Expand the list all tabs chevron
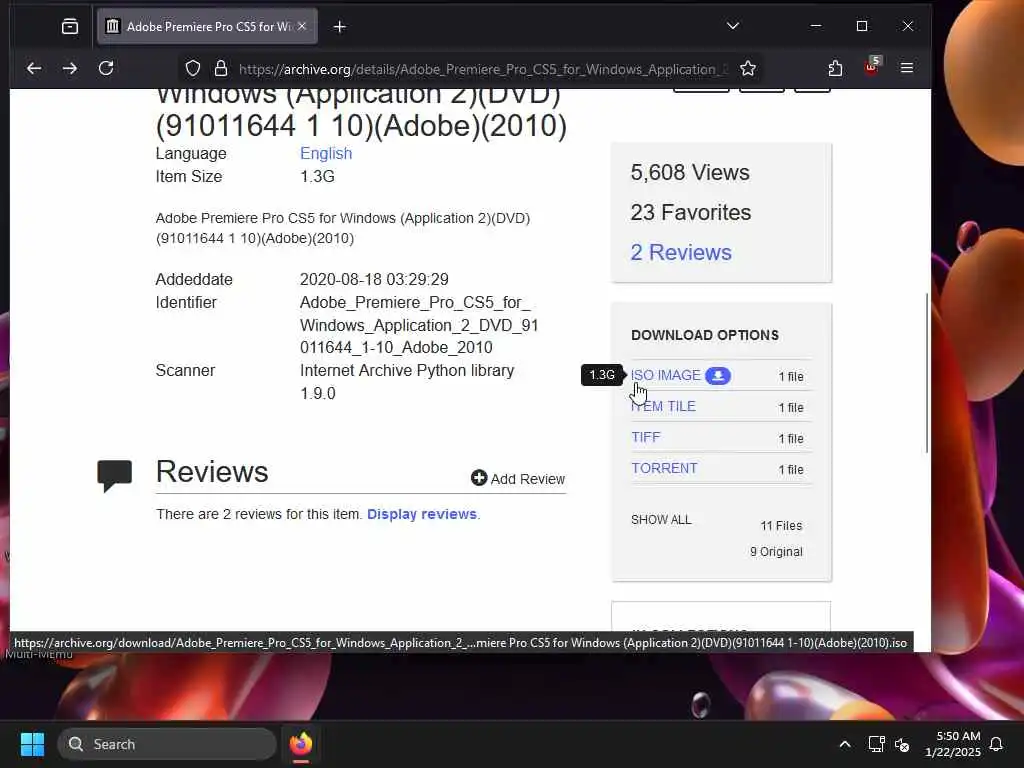Viewport: 1024px width, 768px height. [x=733, y=26]
